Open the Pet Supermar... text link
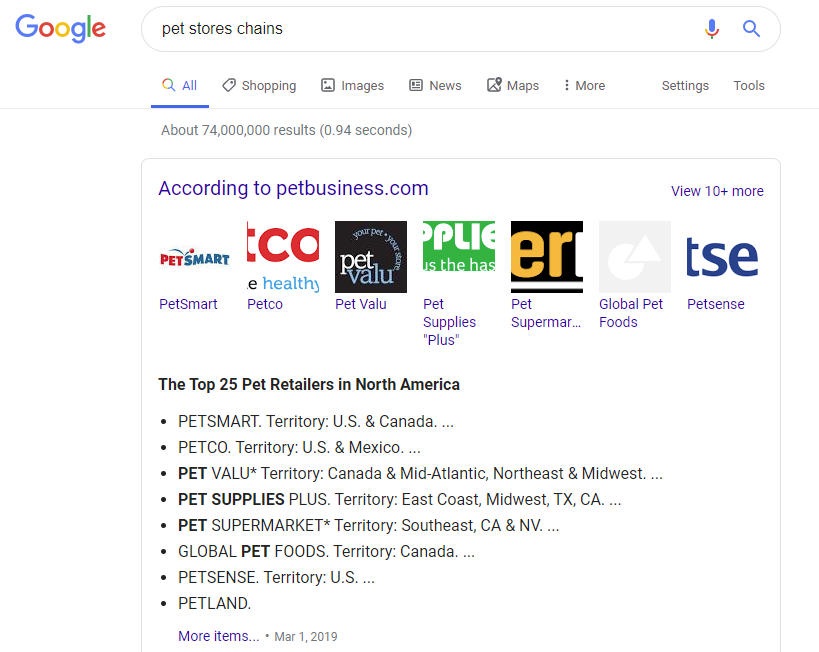Image resolution: width=819 pixels, height=652 pixels. [x=546, y=313]
